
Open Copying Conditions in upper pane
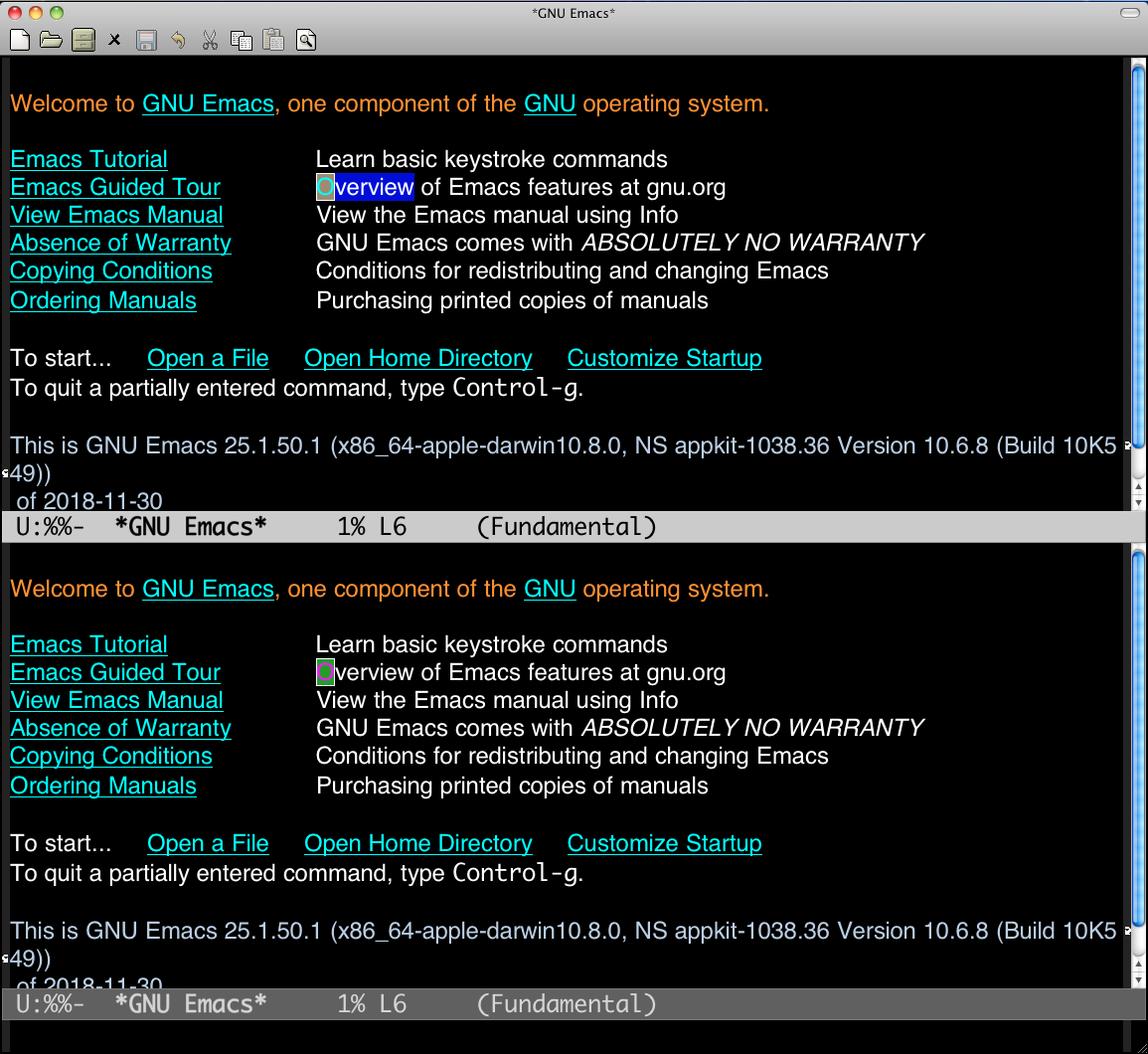click(x=111, y=271)
